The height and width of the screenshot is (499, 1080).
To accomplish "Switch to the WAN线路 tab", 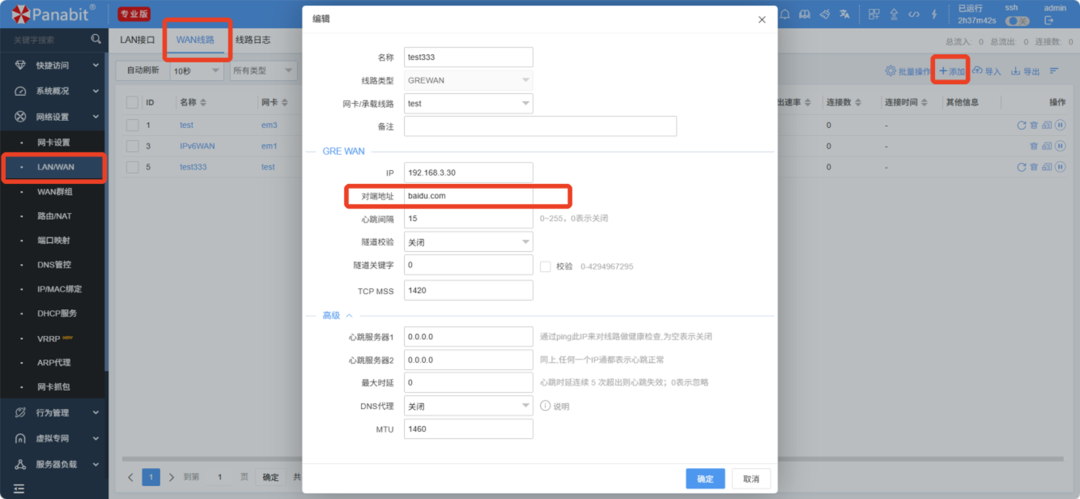I will 195,40.
